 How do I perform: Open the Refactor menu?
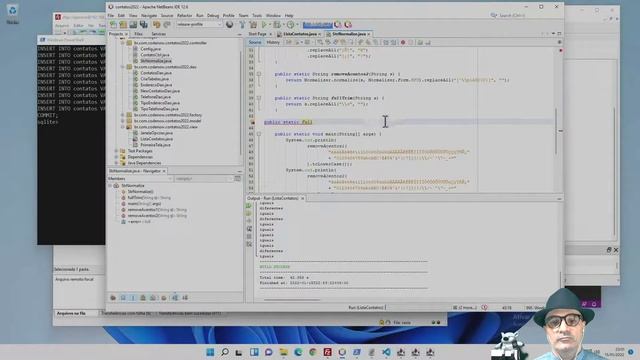[x=184, y=16]
